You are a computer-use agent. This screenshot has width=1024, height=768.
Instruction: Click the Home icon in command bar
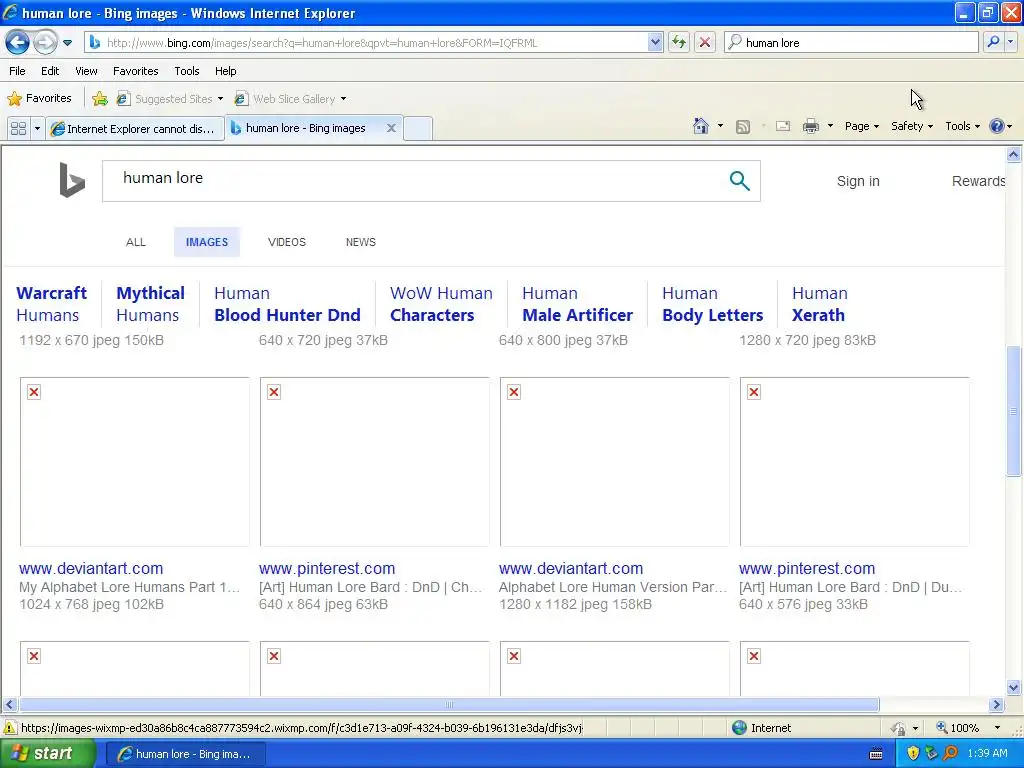pos(701,126)
